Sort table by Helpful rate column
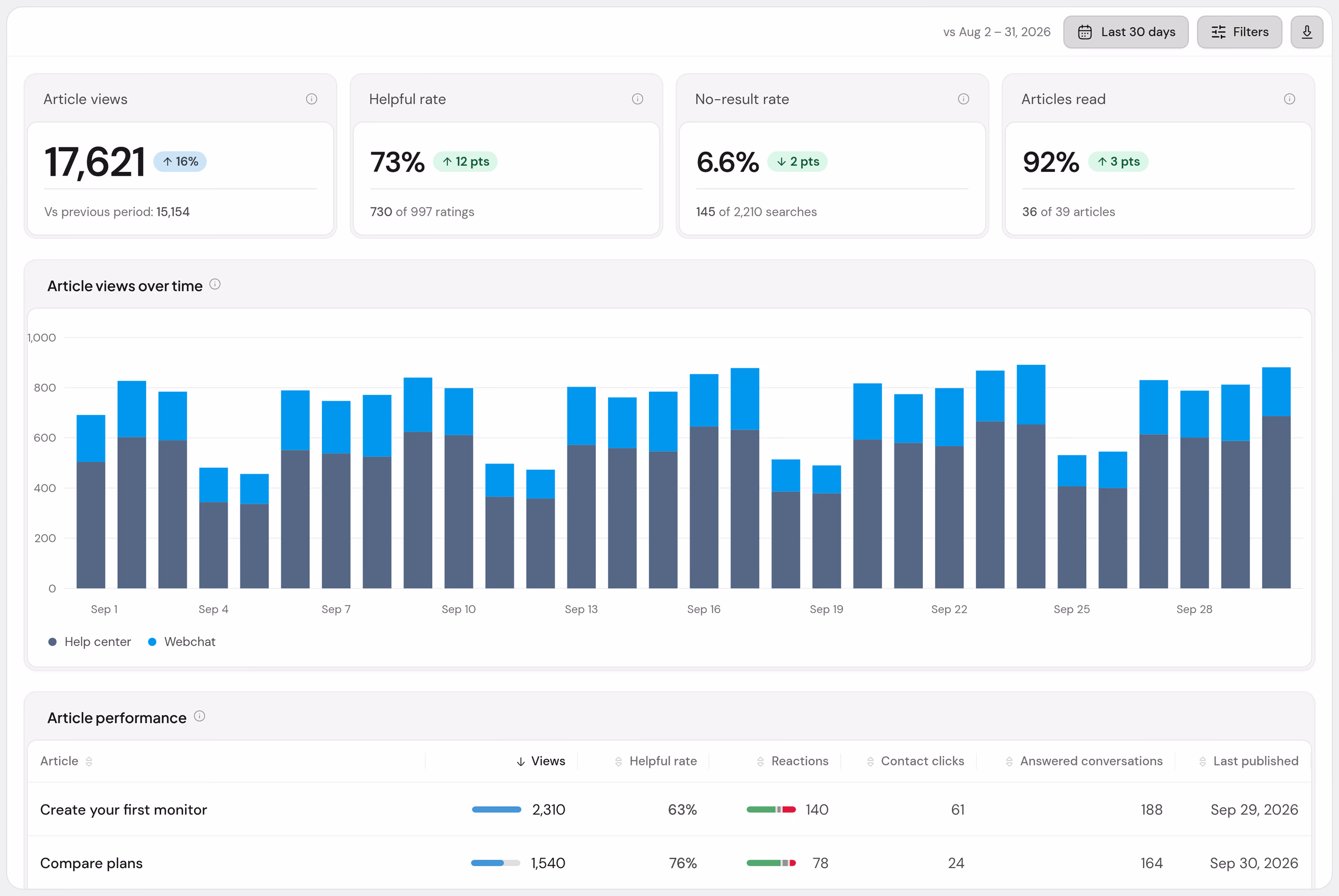The width and height of the screenshot is (1339, 896). click(656, 761)
